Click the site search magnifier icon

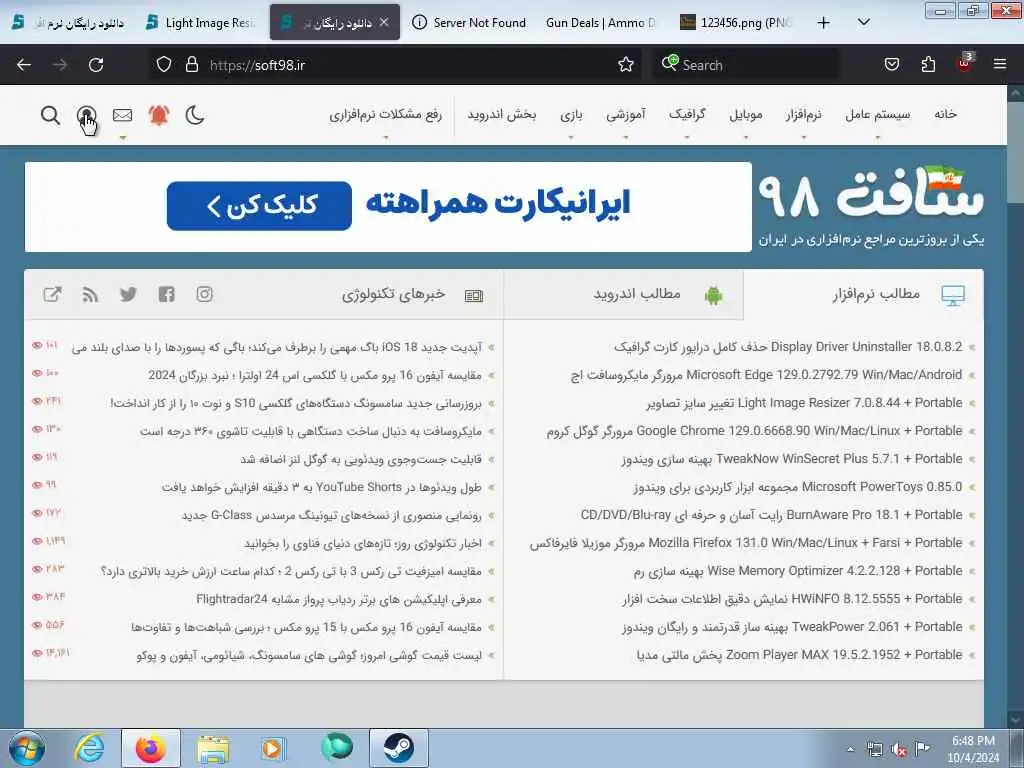coord(50,116)
